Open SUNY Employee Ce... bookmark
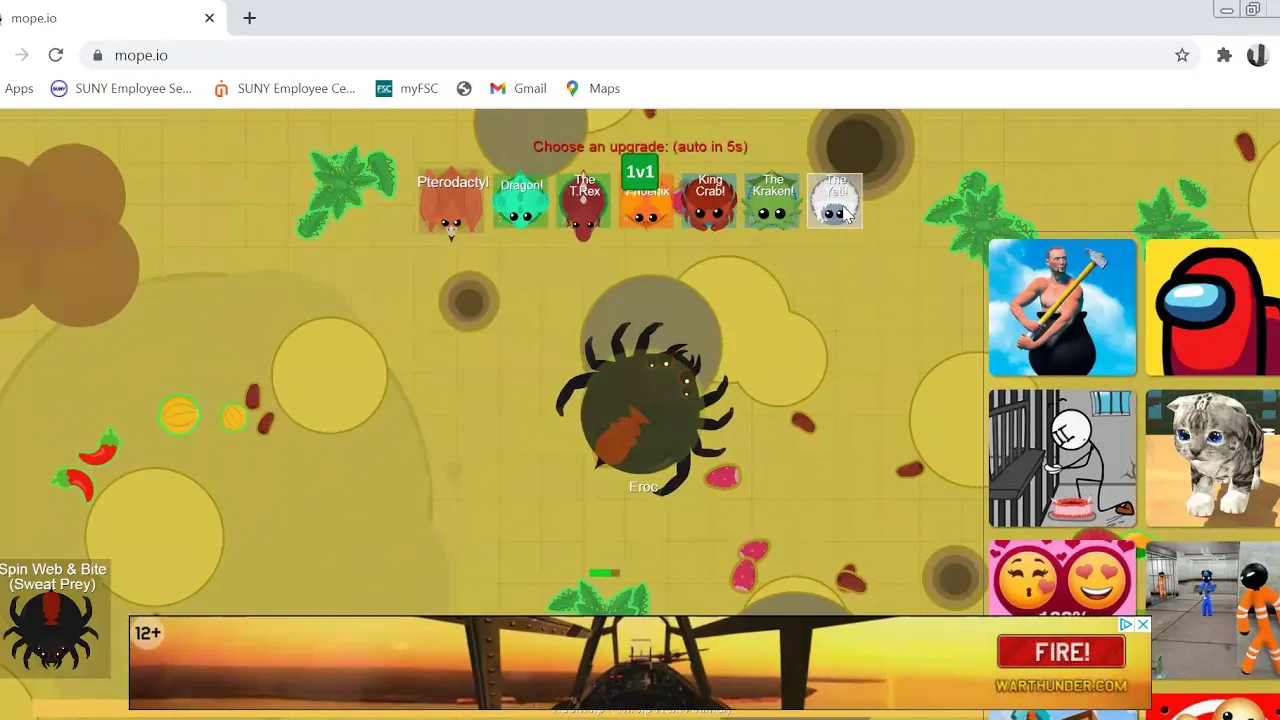This screenshot has width=1280, height=720. pyautogui.click(x=284, y=89)
